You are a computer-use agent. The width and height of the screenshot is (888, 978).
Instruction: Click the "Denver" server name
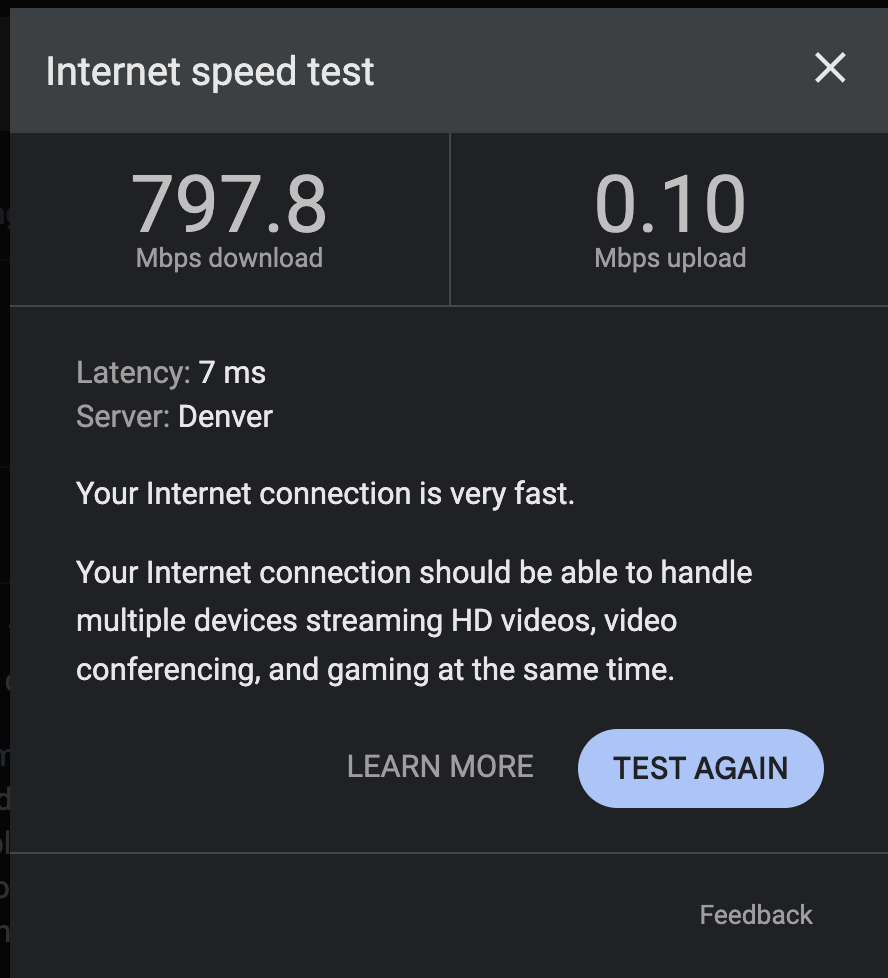(225, 416)
